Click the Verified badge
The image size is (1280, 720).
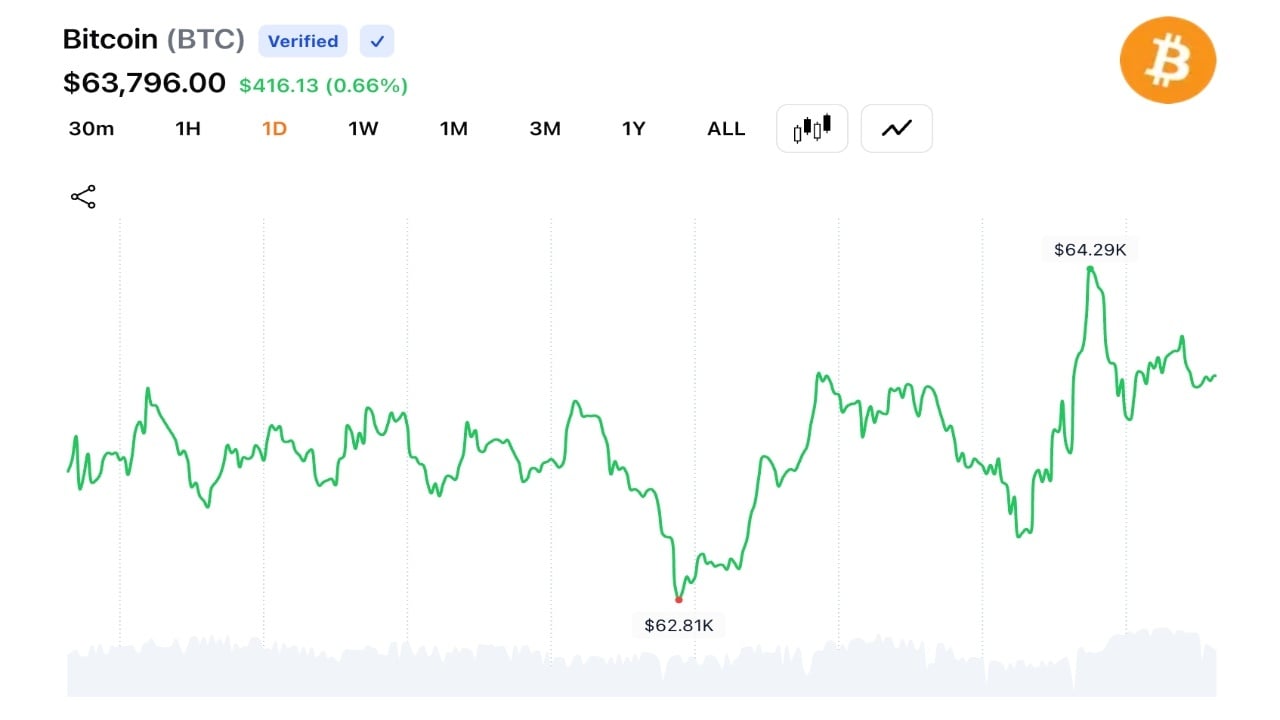click(x=303, y=41)
